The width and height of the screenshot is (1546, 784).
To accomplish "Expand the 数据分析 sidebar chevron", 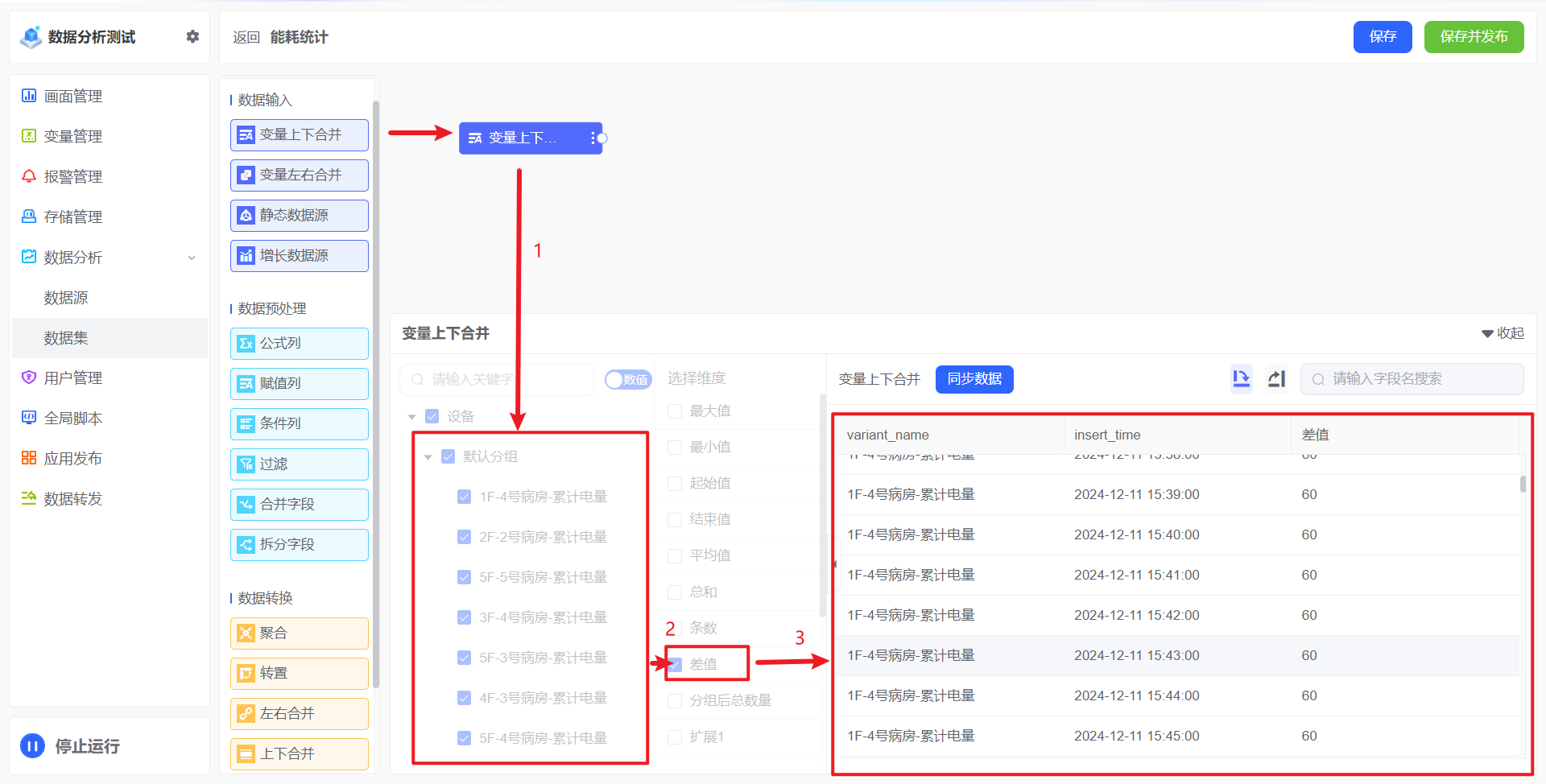I will point(192,258).
